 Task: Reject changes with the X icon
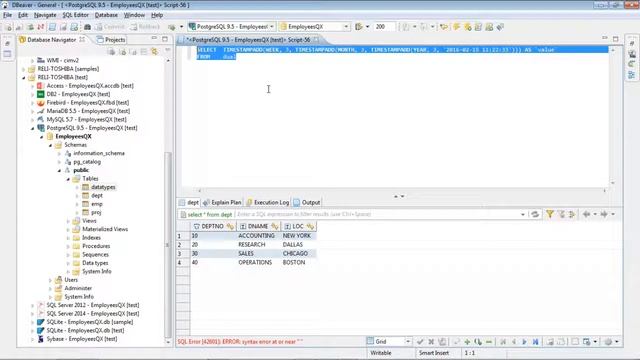(x=431, y=342)
